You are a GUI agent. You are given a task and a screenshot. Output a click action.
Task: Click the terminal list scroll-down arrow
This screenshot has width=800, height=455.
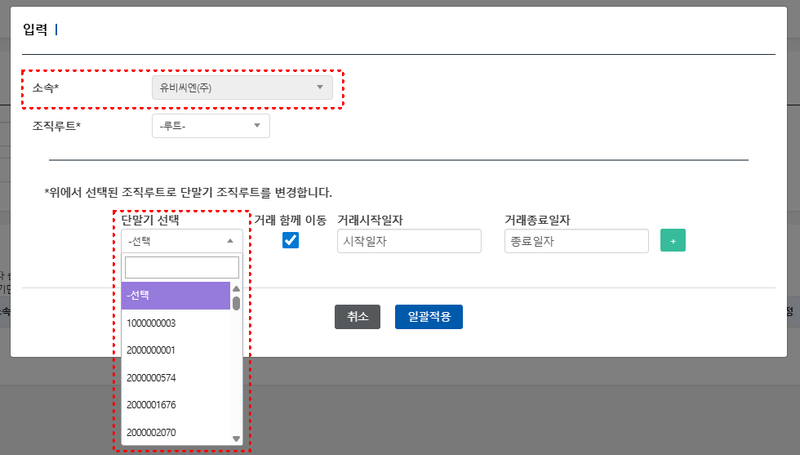point(236,438)
